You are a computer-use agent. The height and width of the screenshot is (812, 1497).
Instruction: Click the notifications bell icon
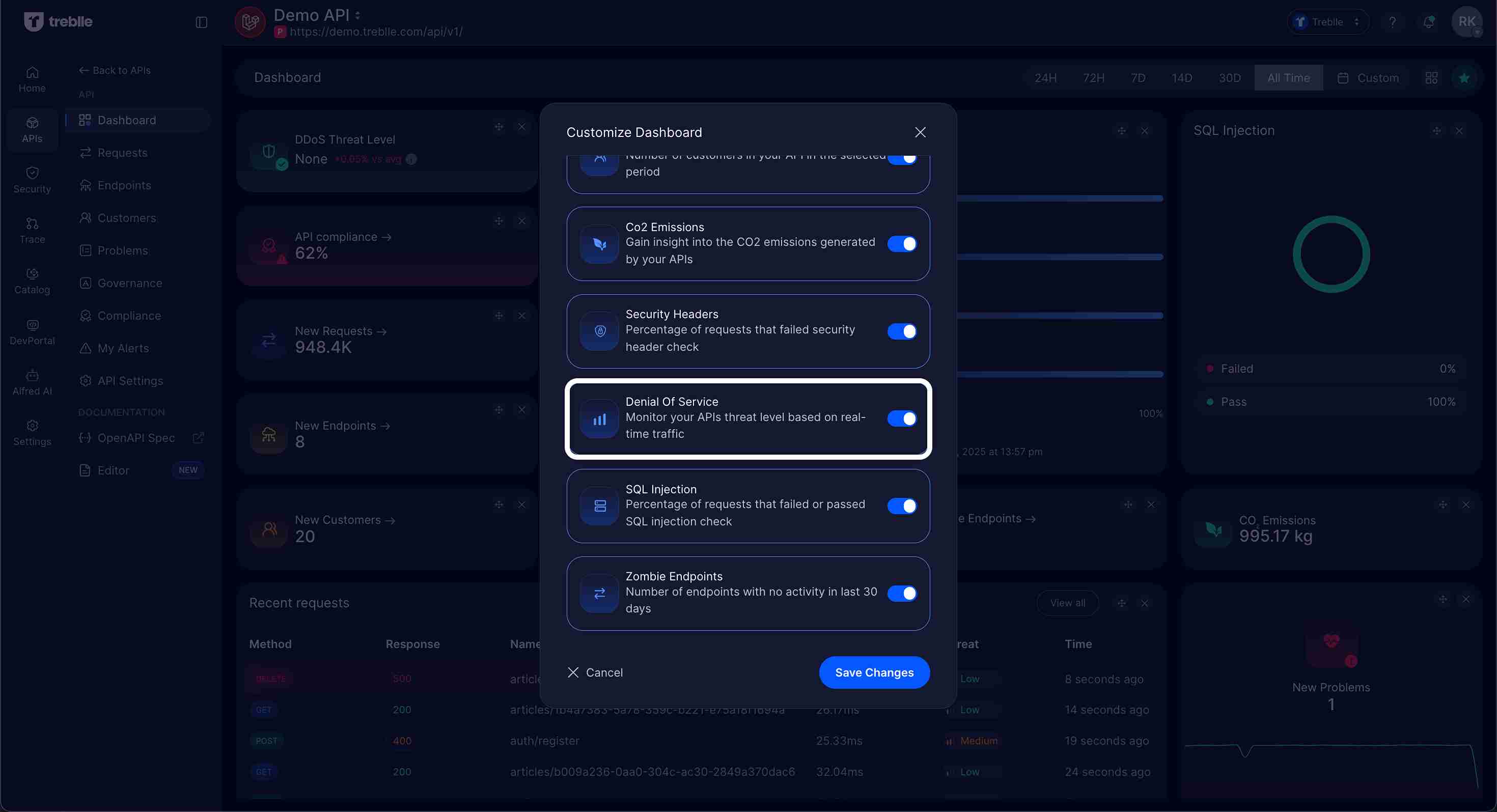(1429, 21)
